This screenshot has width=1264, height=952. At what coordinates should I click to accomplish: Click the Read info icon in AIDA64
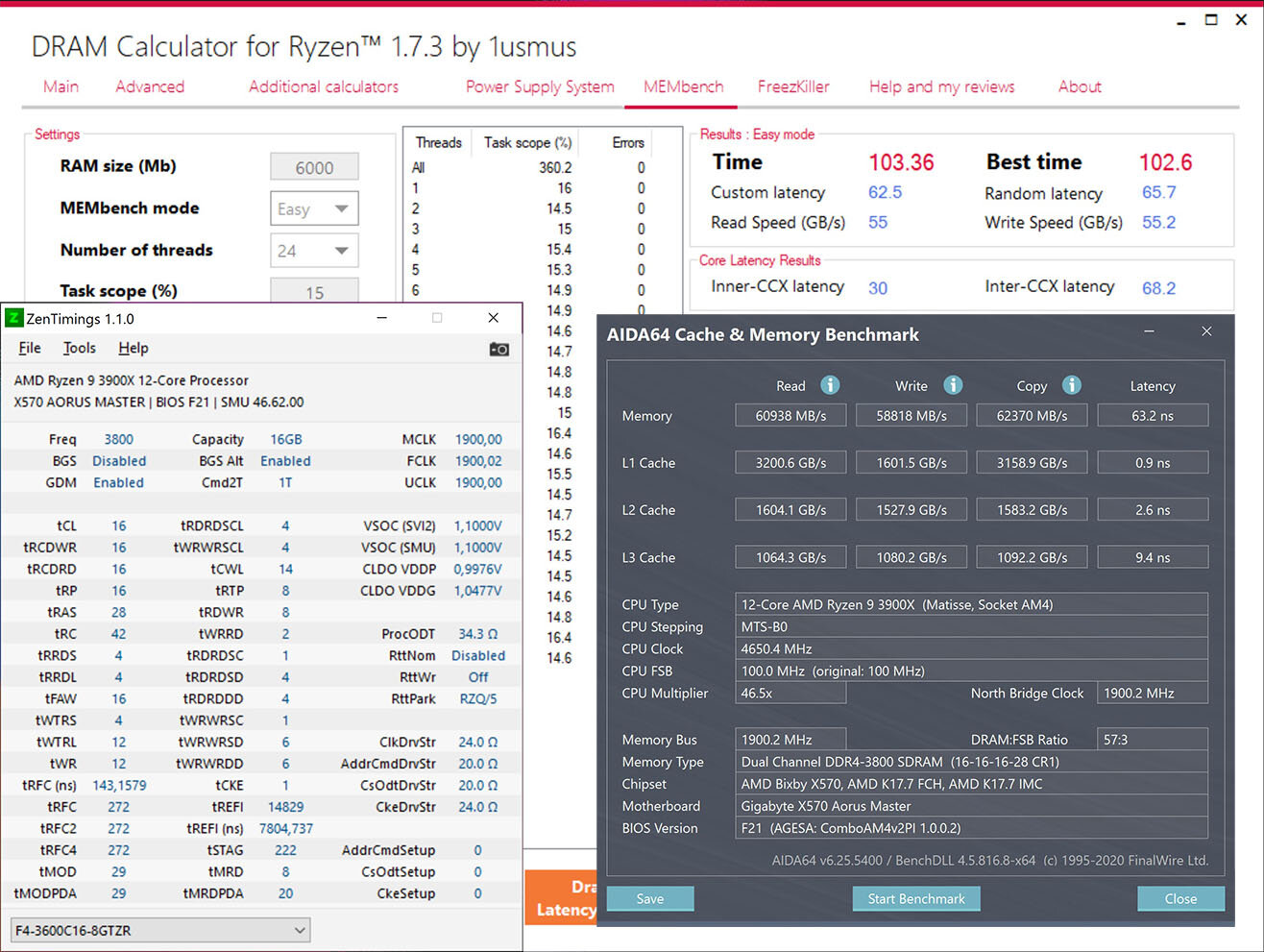[830, 385]
